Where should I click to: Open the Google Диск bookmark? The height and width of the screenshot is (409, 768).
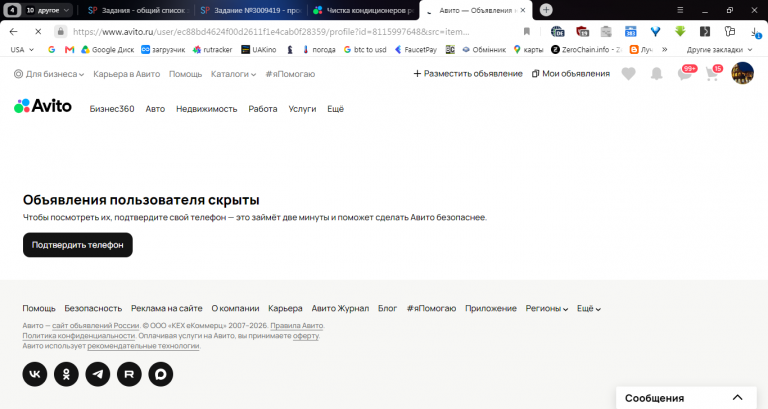(x=107, y=49)
